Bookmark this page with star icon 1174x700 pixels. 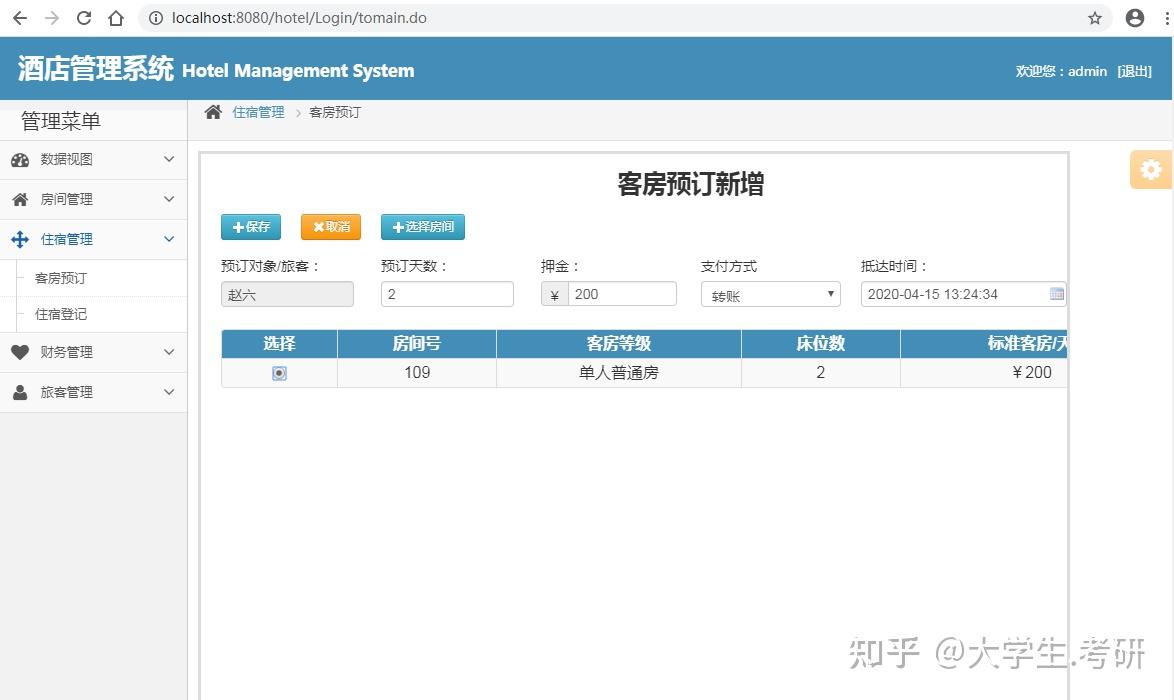[1095, 18]
